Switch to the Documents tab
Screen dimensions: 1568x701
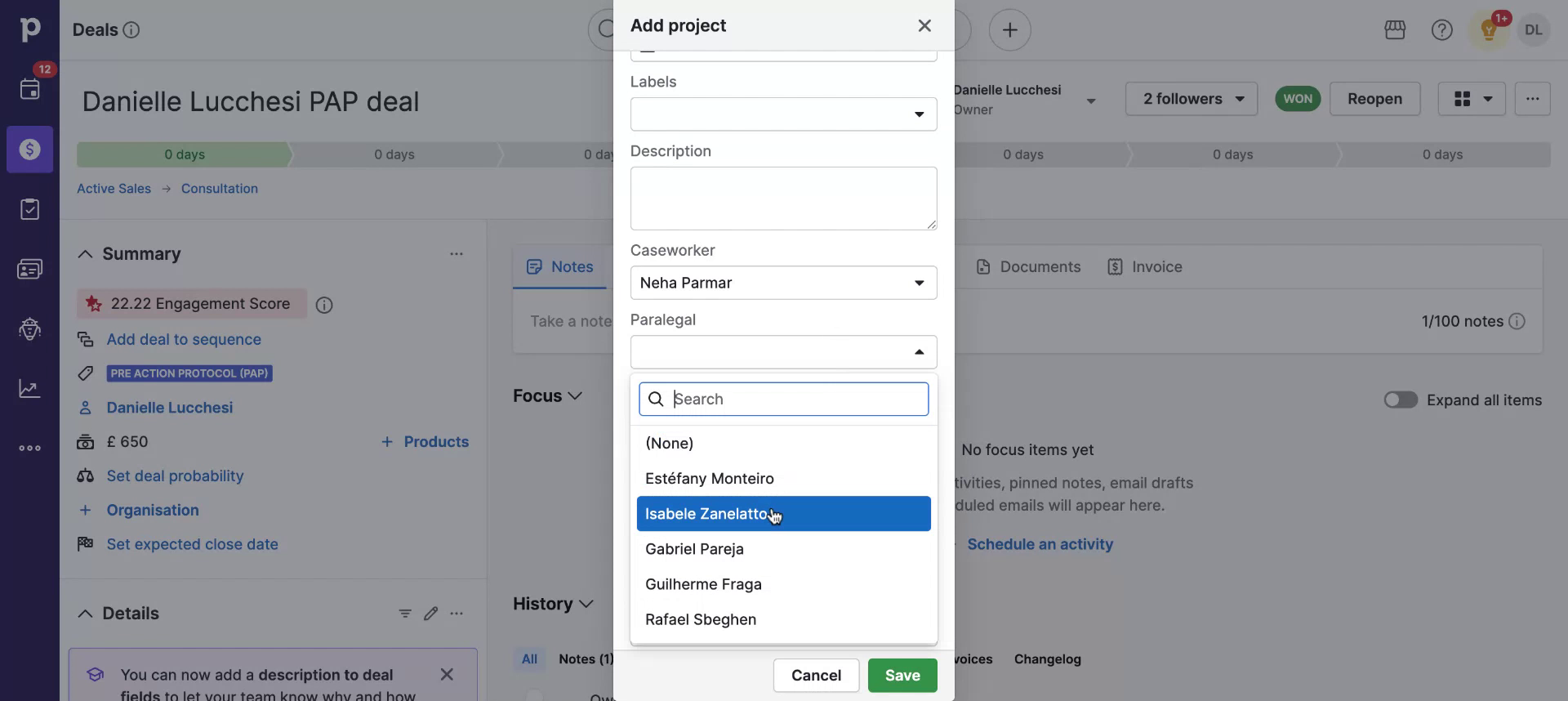pos(1029,267)
